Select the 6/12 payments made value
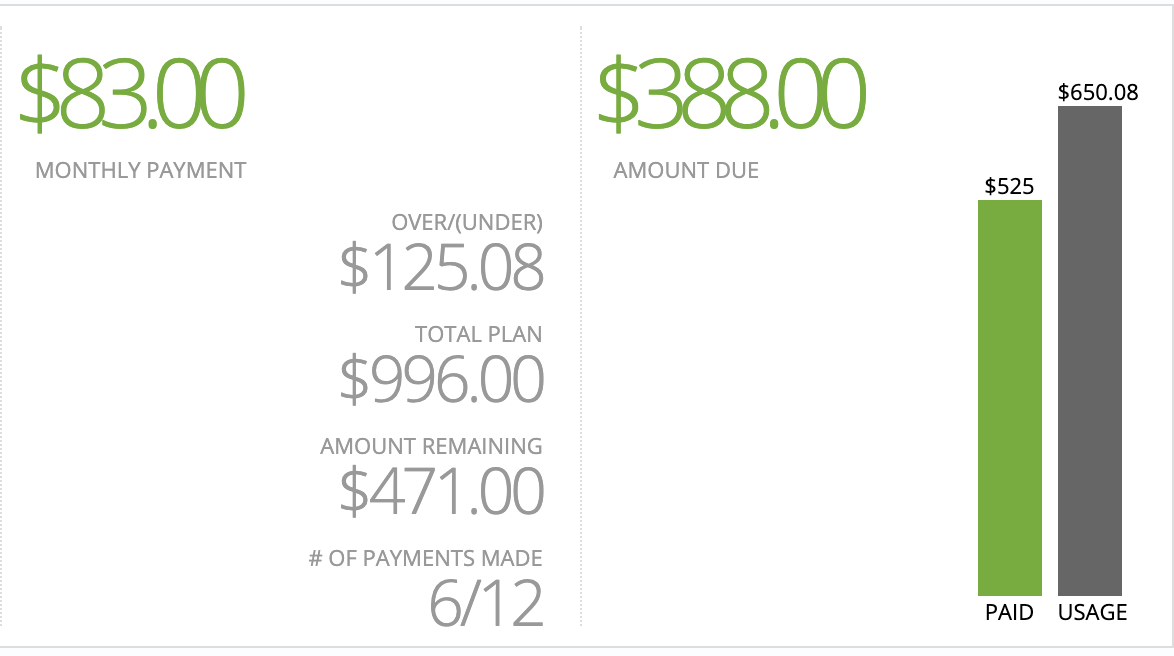The height and width of the screenshot is (656, 1174). pyautogui.click(x=487, y=604)
